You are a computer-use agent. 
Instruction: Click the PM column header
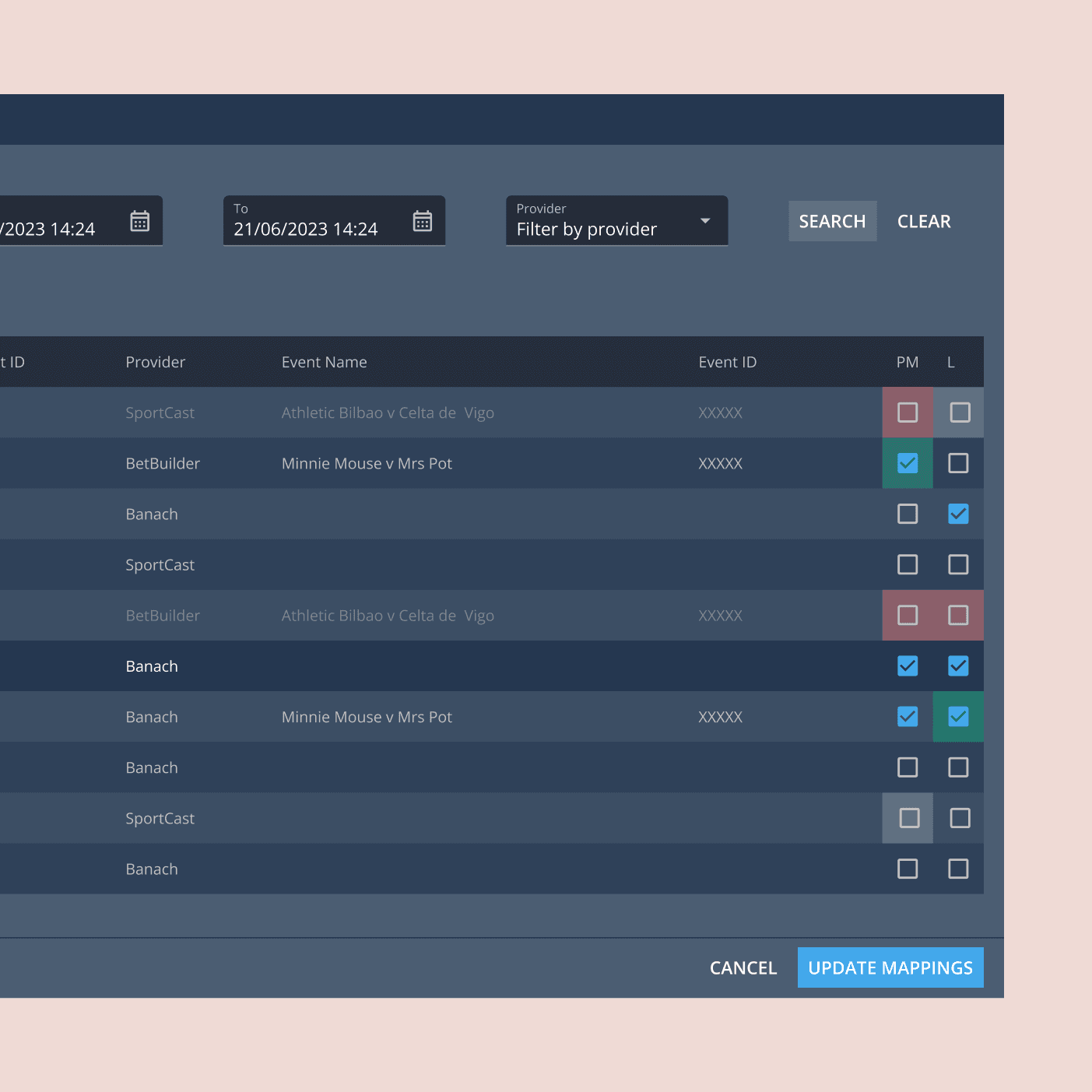(x=908, y=362)
